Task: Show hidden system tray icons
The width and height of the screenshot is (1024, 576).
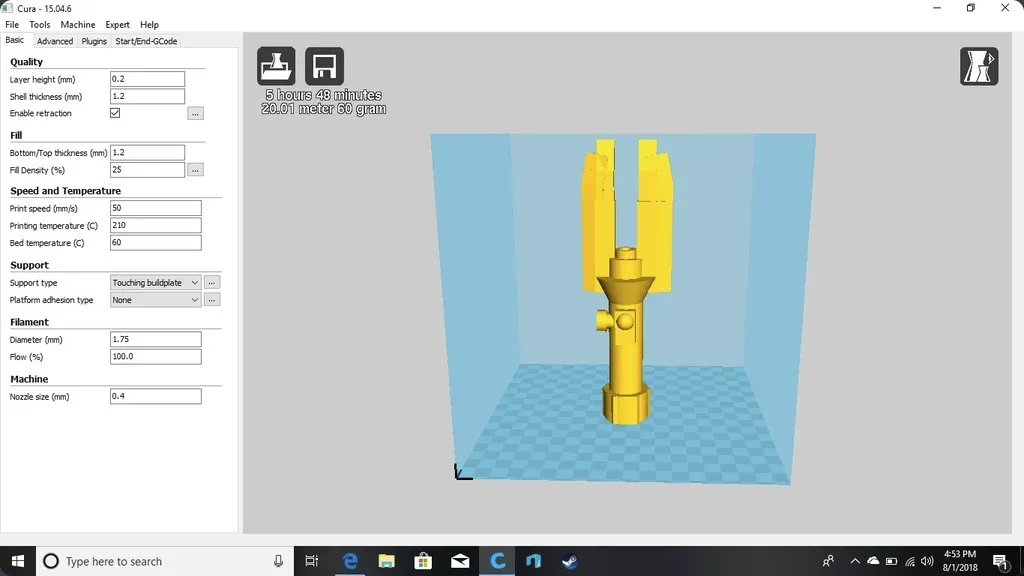Action: point(855,561)
